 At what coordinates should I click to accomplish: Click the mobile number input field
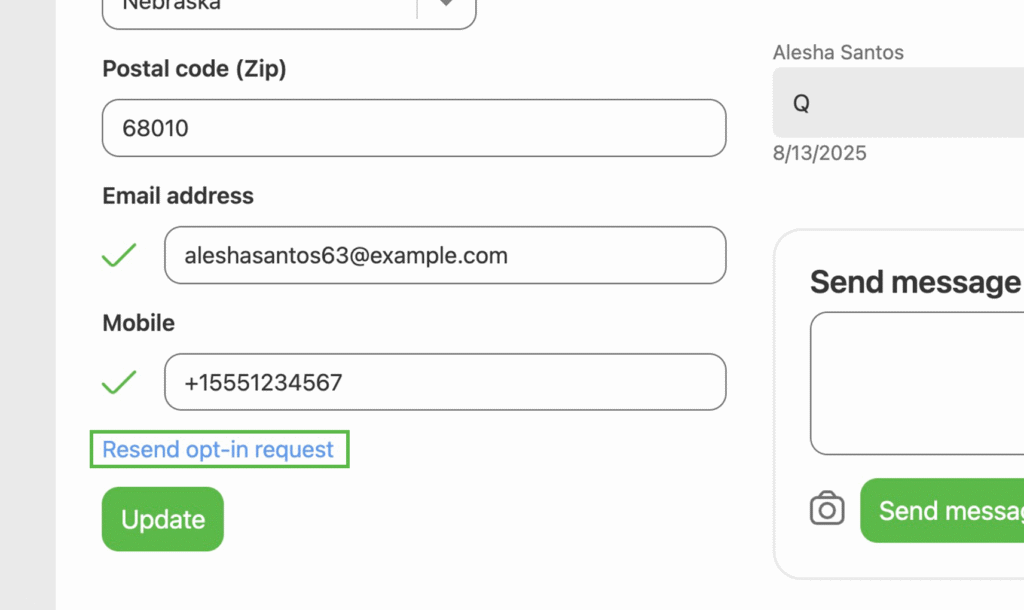pos(445,382)
